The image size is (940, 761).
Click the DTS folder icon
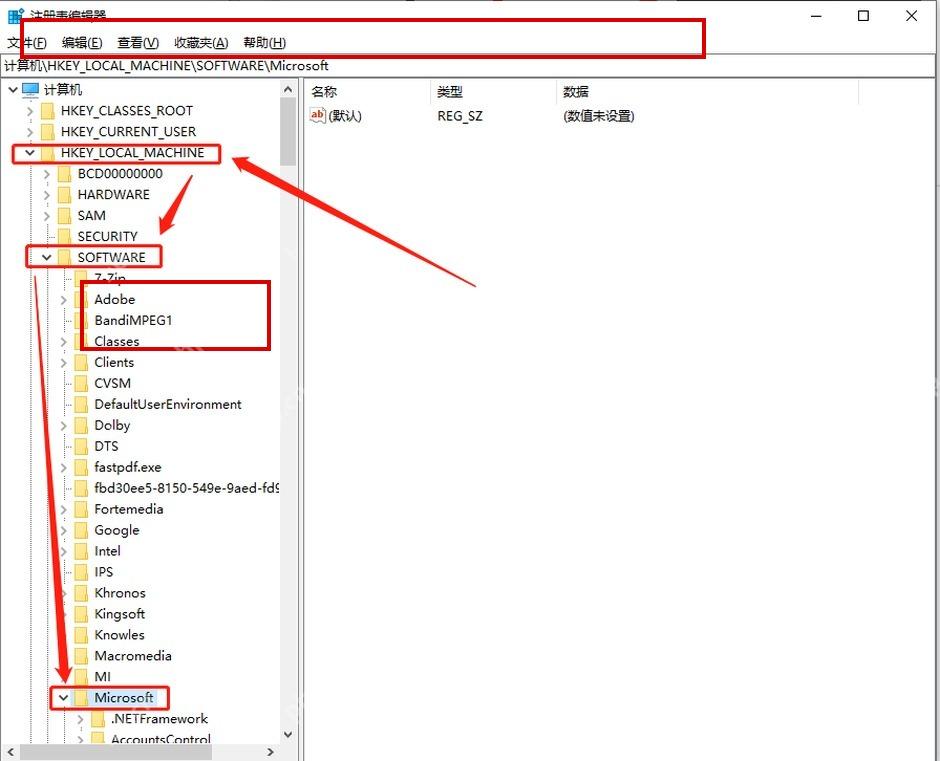[x=81, y=446]
